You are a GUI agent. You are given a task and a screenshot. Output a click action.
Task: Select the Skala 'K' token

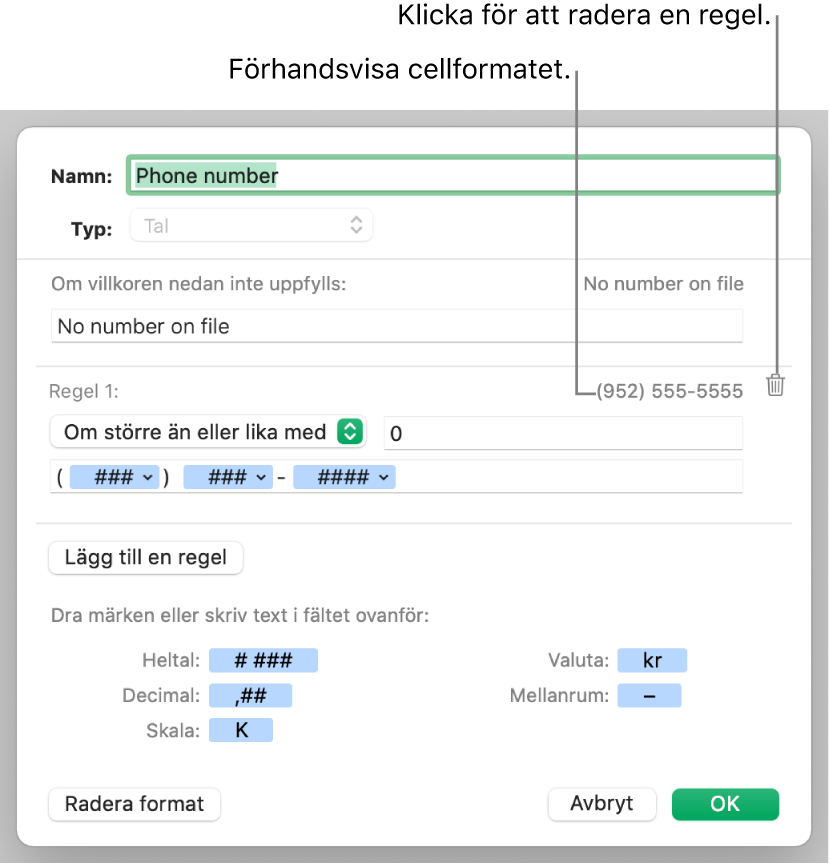pyautogui.click(x=241, y=730)
